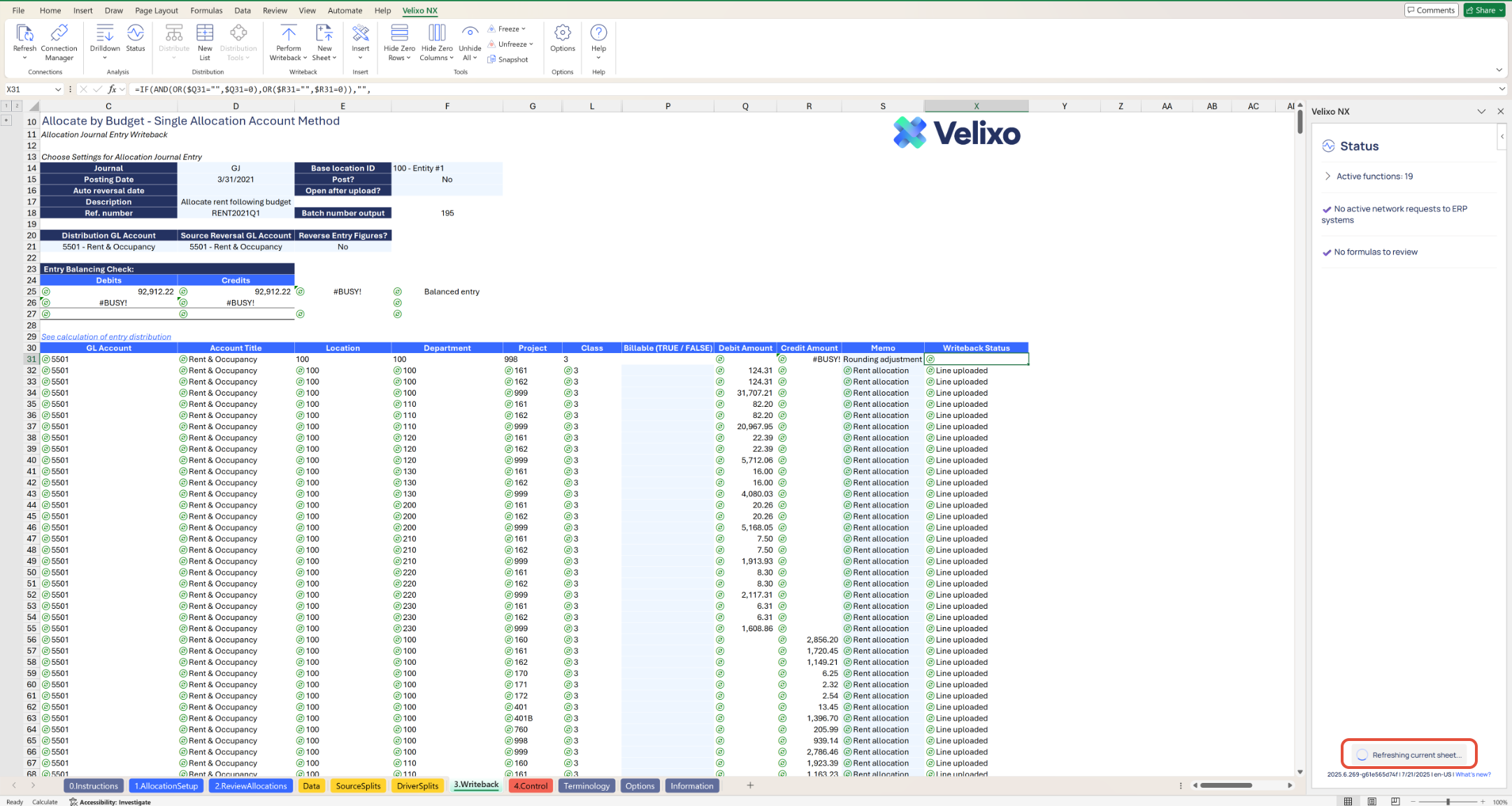
Task: Switch to Page Layout view
Action: coord(1371,801)
